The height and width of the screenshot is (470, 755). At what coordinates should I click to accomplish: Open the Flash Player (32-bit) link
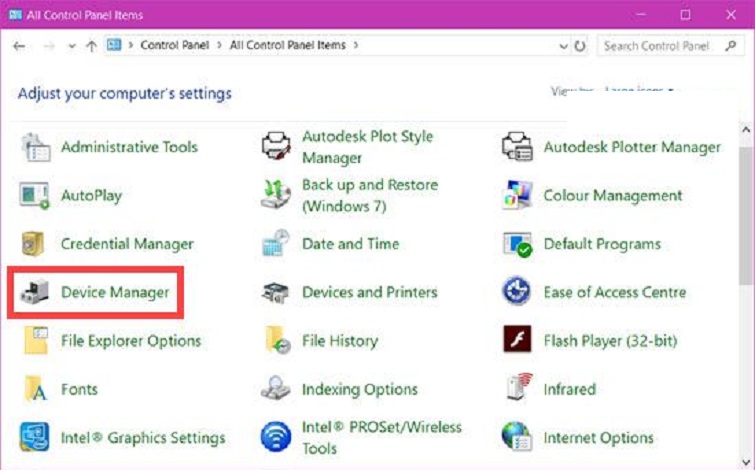tap(611, 341)
